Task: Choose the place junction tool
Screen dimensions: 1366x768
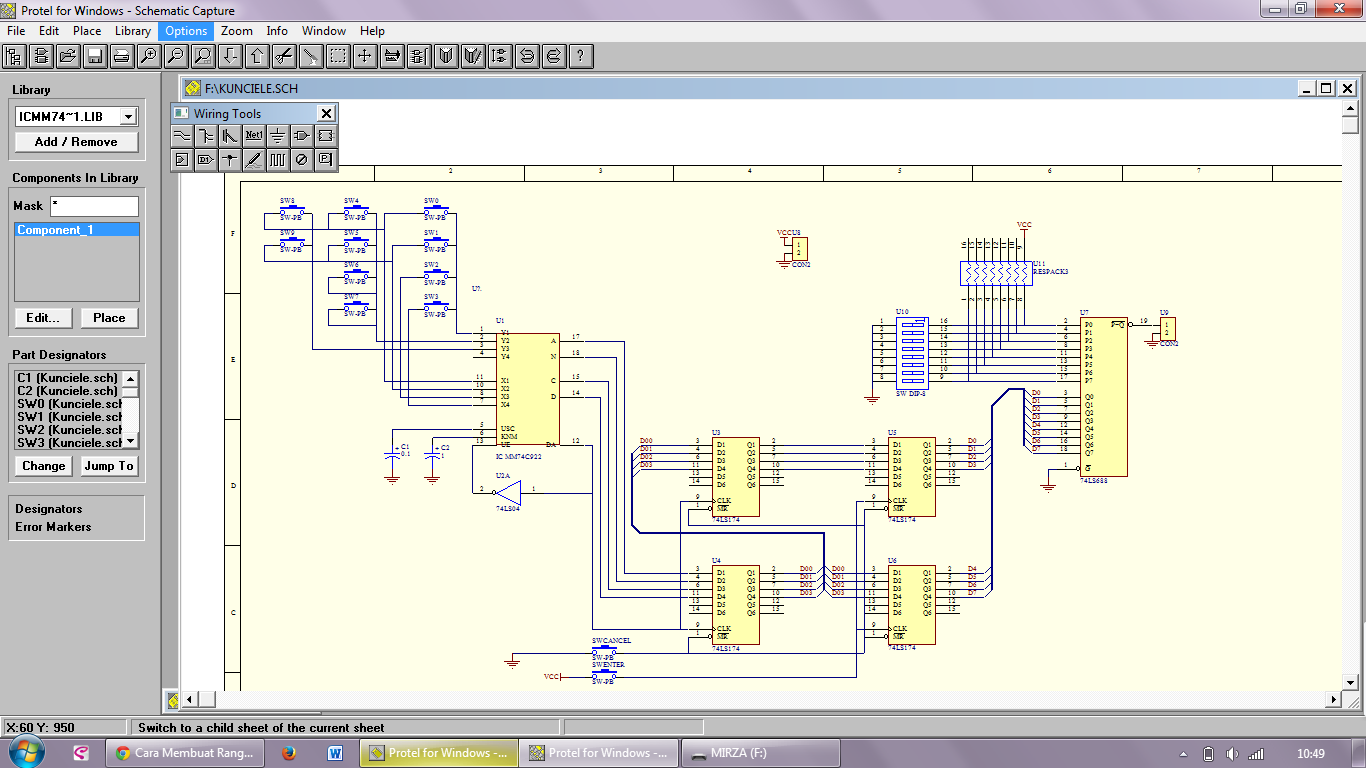Action: coord(230,159)
